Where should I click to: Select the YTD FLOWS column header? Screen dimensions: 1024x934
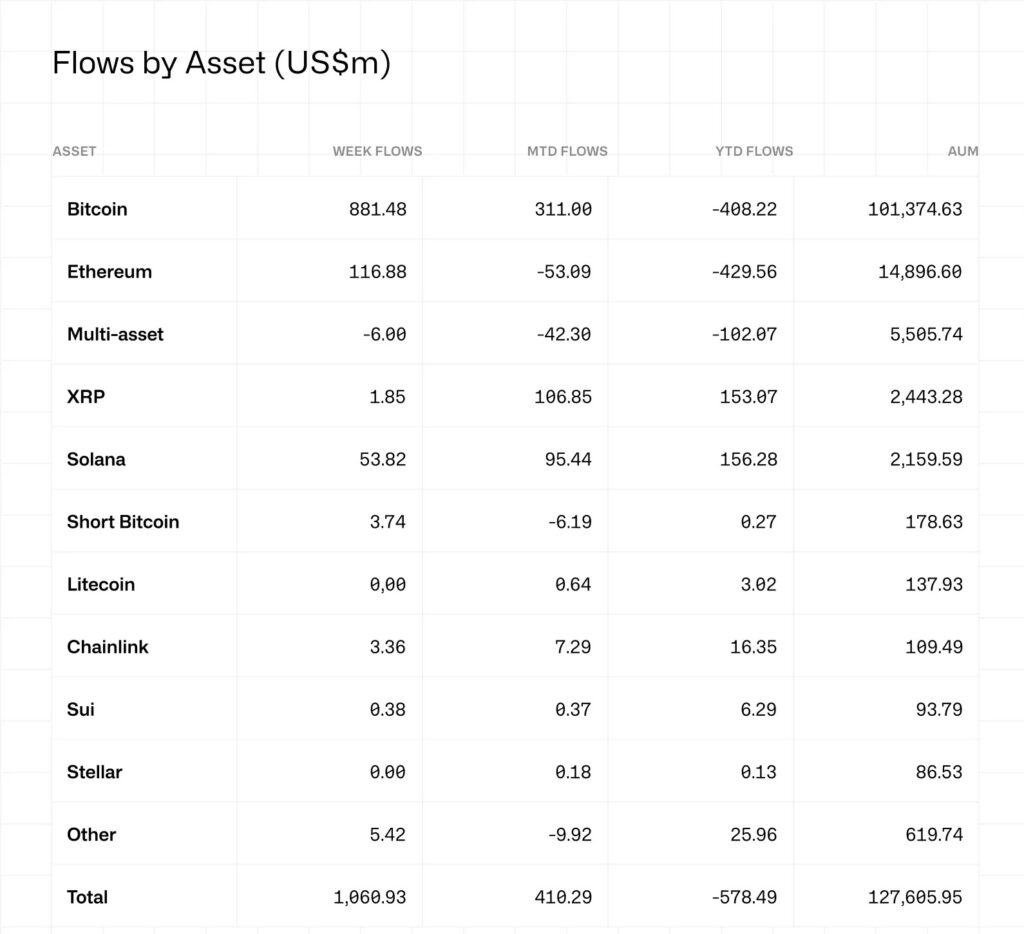(754, 151)
